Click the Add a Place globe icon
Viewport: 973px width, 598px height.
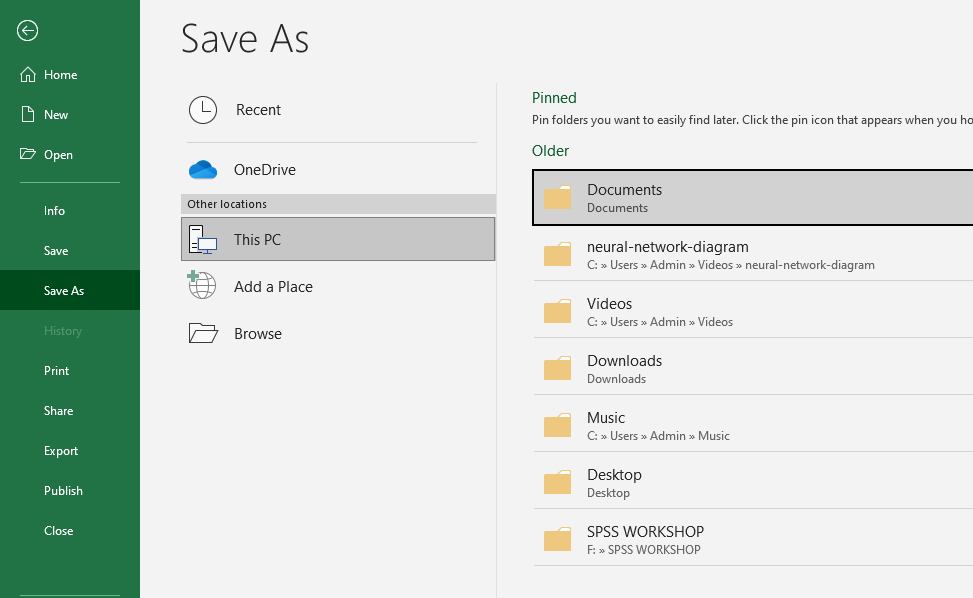[202, 287]
